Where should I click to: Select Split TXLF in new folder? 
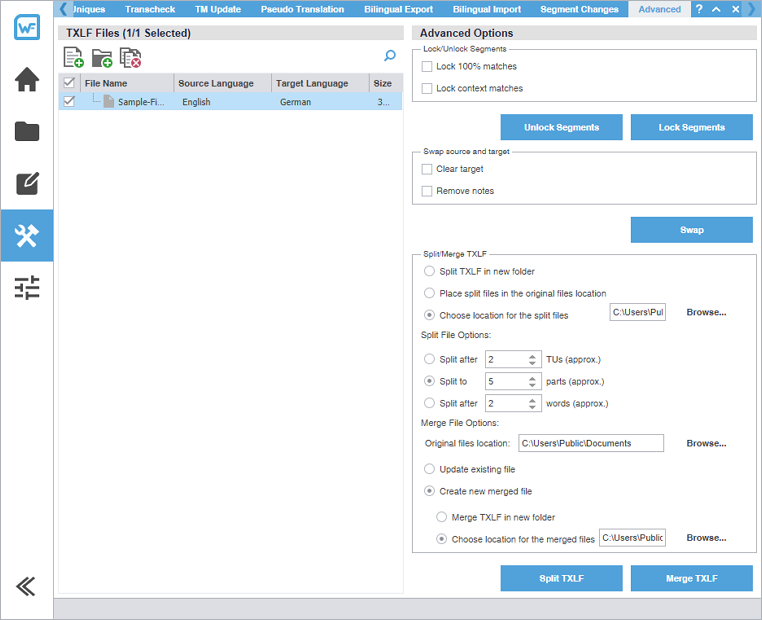point(430,271)
